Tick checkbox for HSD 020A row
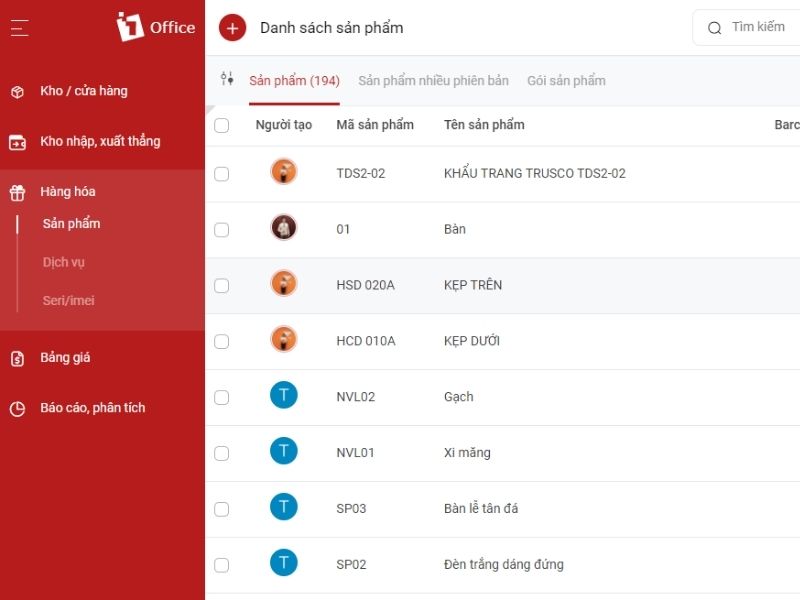 [x=221, y=286]
